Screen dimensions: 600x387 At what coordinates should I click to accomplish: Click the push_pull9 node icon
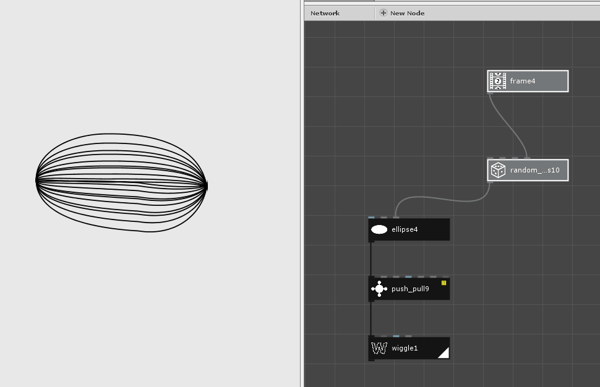[x=379, y=289]
